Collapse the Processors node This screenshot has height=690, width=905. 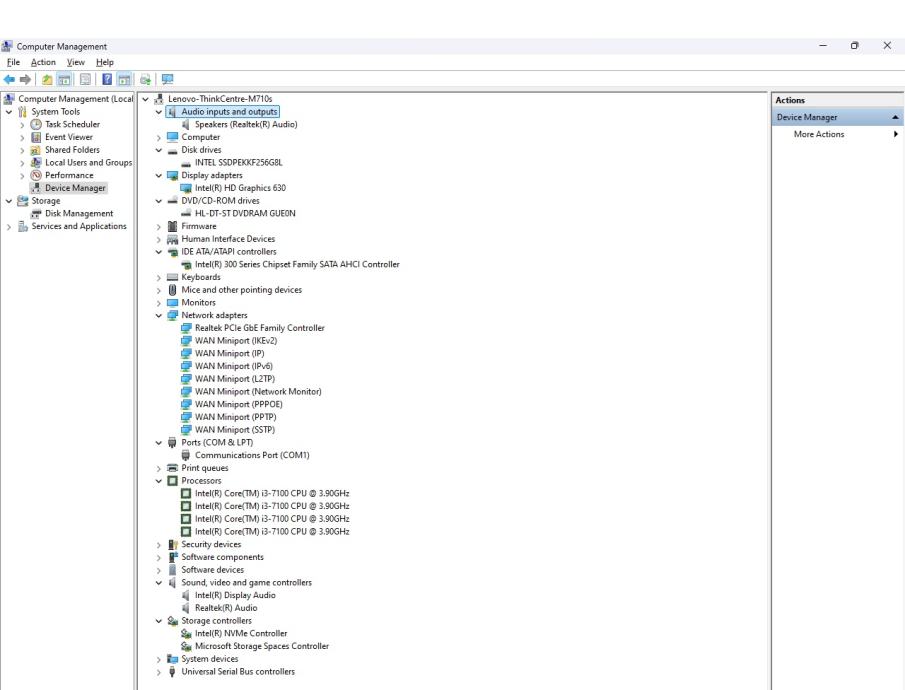159,481
